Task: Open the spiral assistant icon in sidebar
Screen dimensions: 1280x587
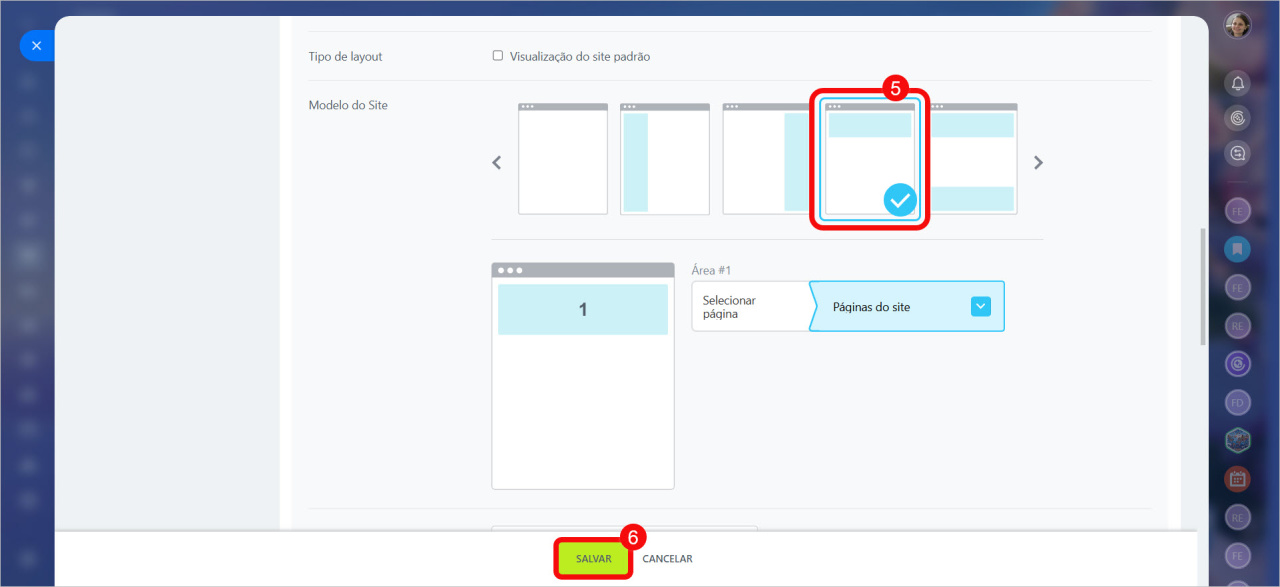Action: pos(1238,118)
